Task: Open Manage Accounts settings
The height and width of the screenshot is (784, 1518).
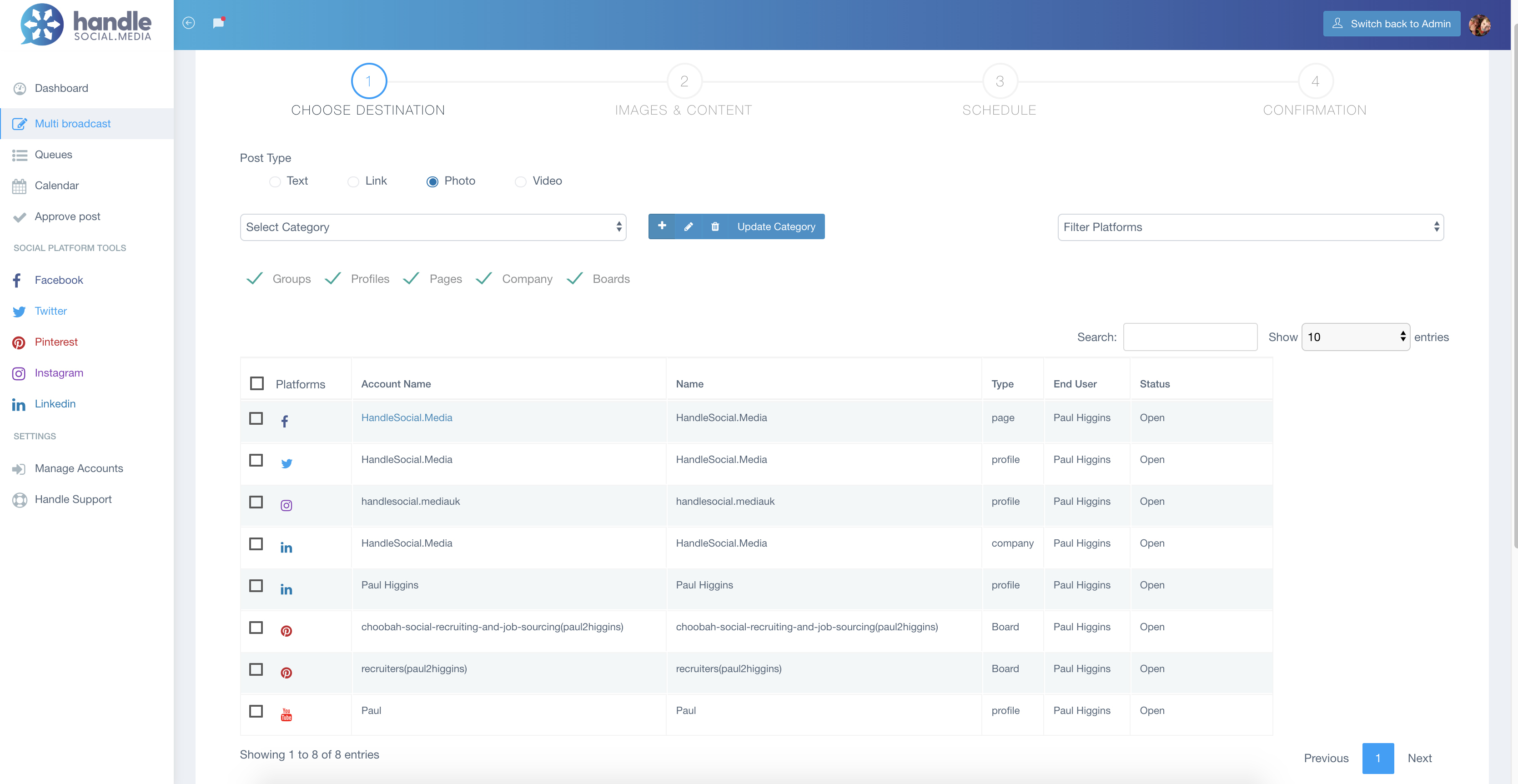Action: tap(78, 468)
